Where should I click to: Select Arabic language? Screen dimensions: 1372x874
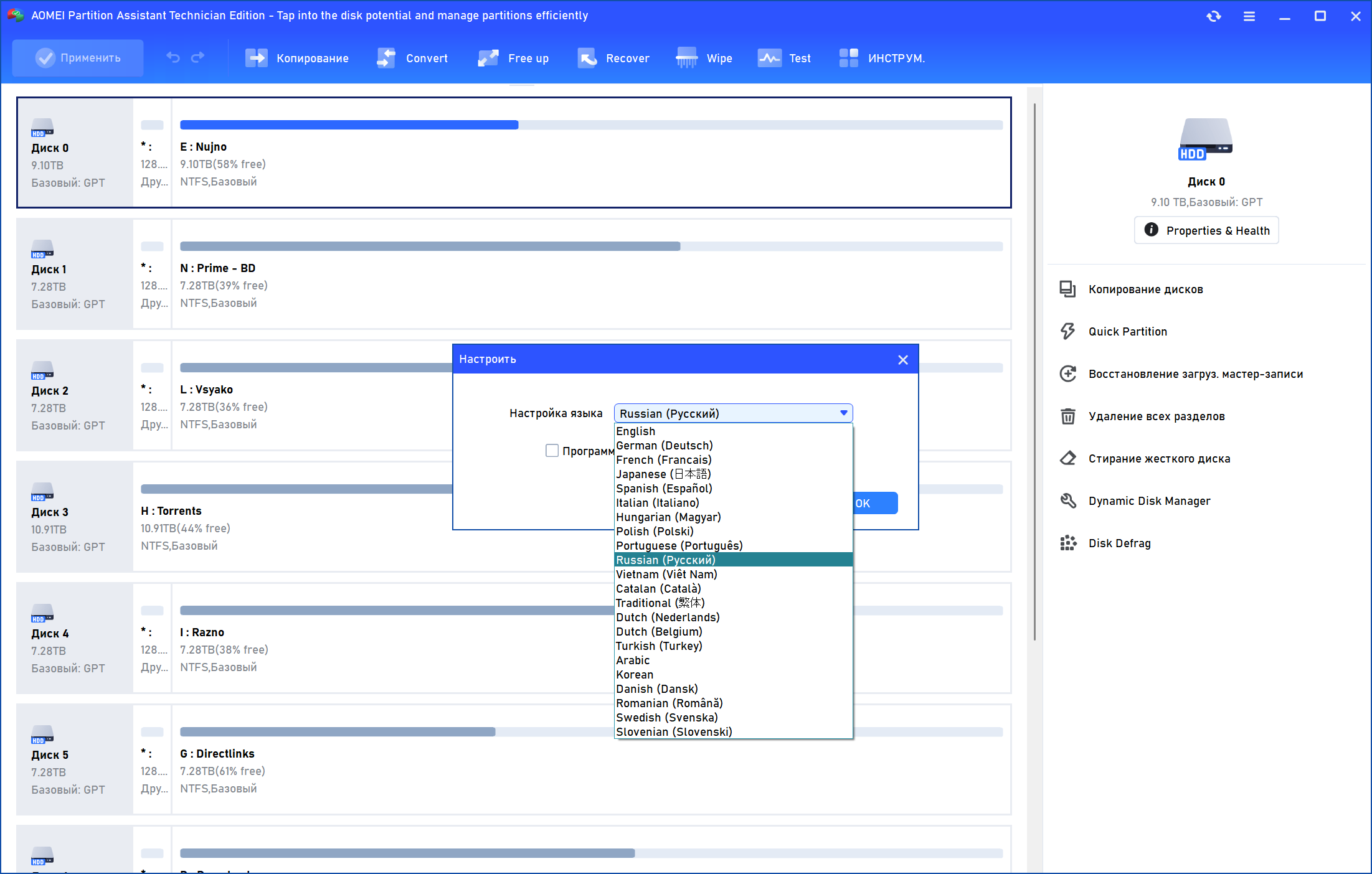[734, 660]
